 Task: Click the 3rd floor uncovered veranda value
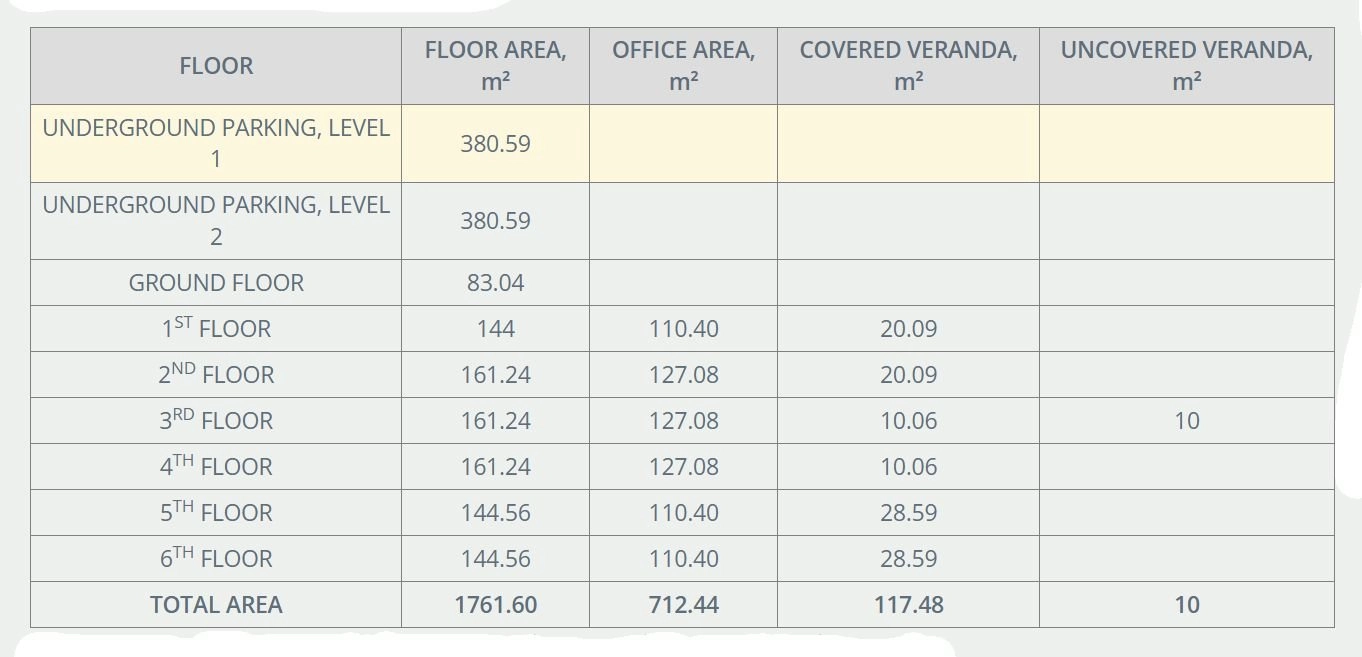(1186, 421)
